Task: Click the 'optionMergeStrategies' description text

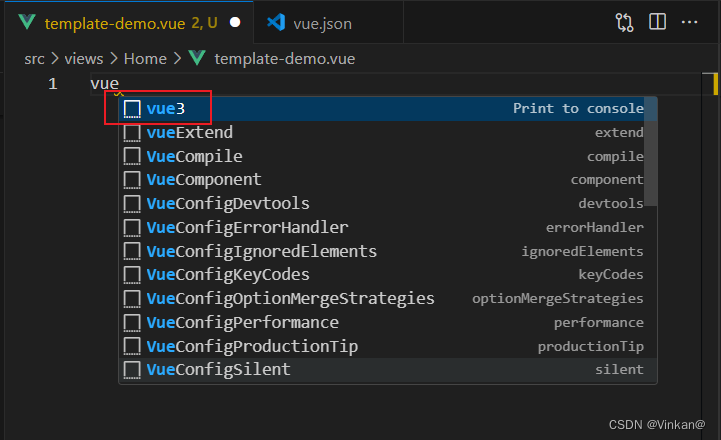Action: [x=557, y=299]
